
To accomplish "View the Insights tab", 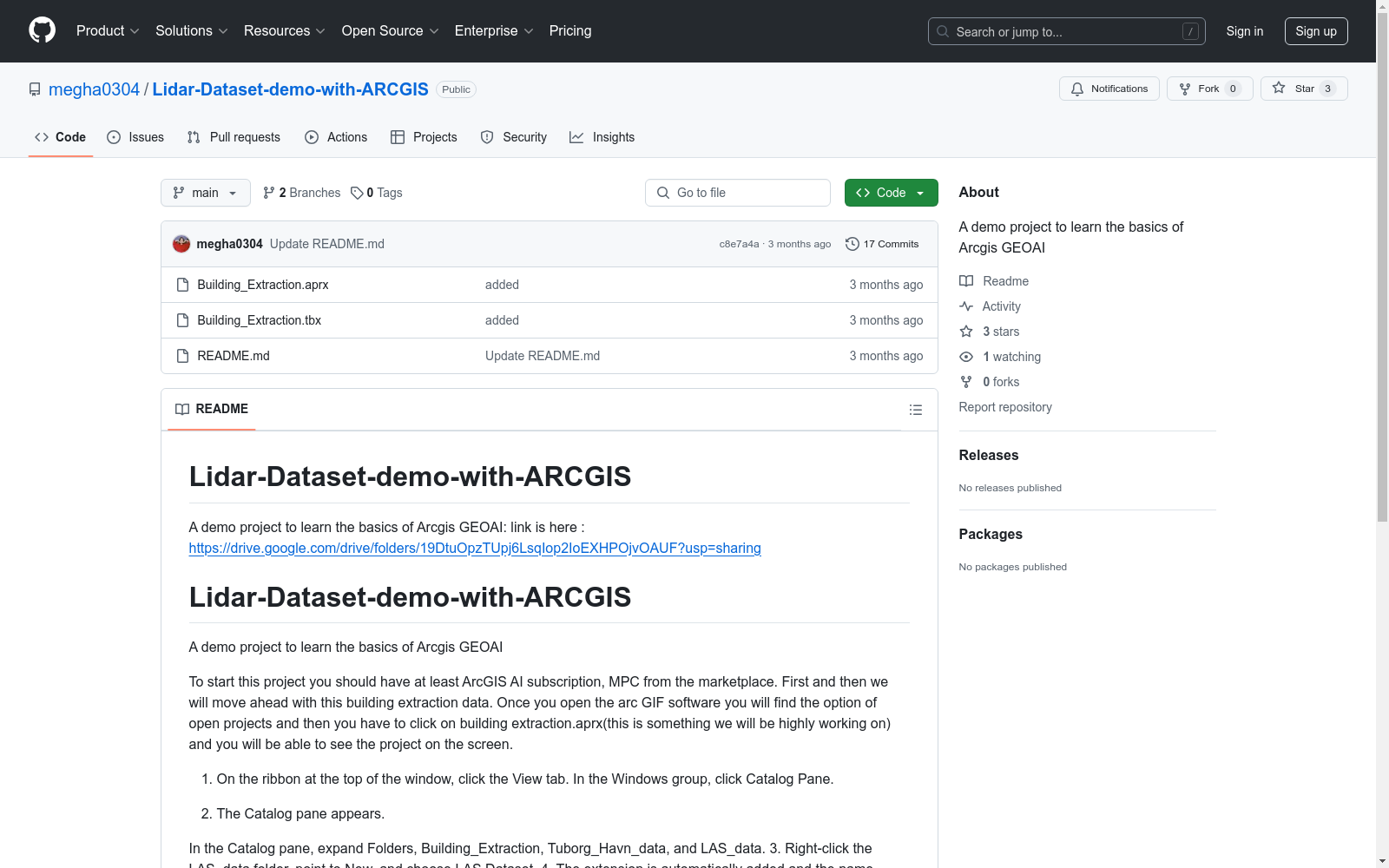I will pos(602,137).
